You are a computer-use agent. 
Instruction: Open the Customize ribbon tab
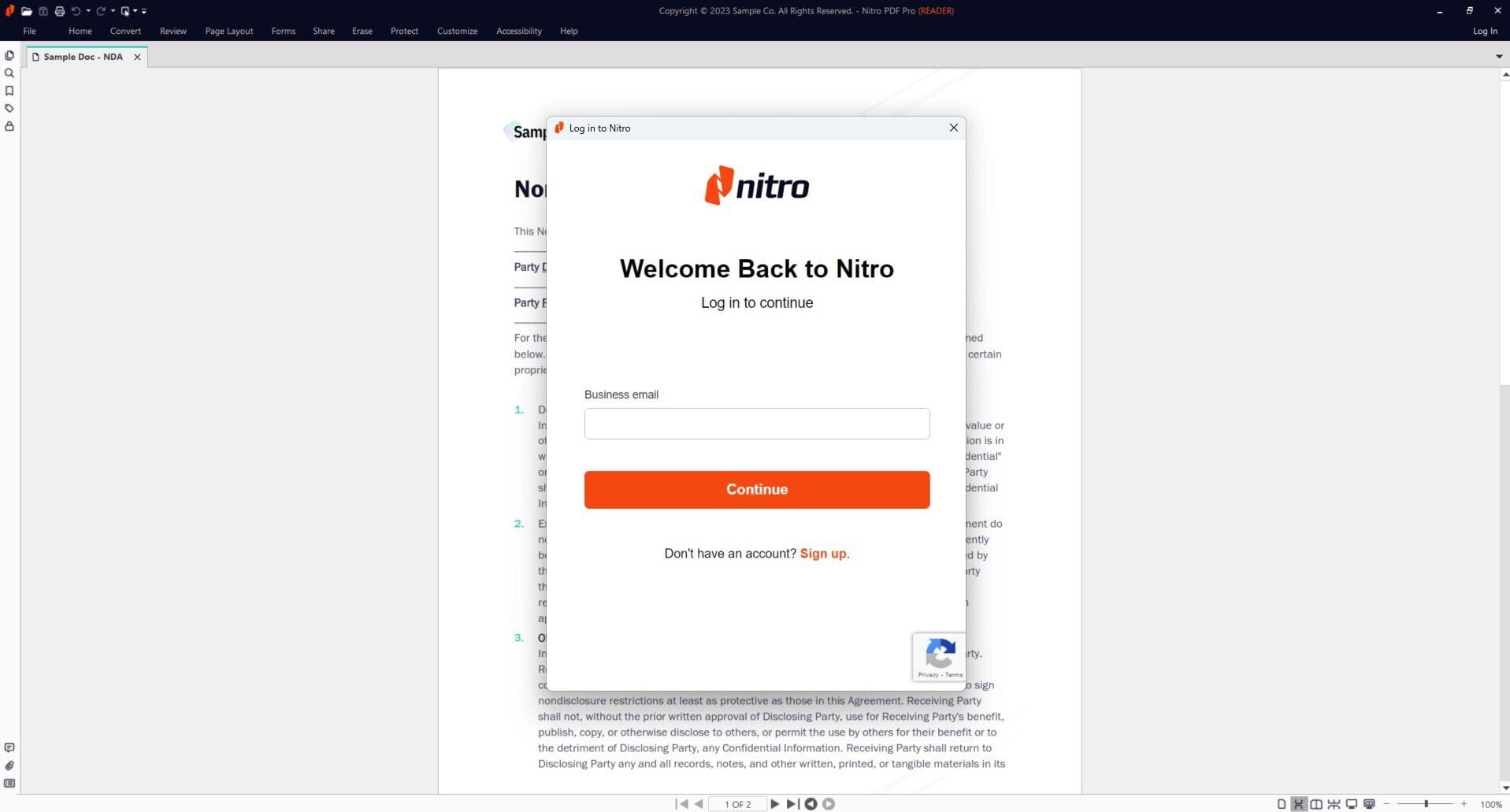[x=458, y=31]
